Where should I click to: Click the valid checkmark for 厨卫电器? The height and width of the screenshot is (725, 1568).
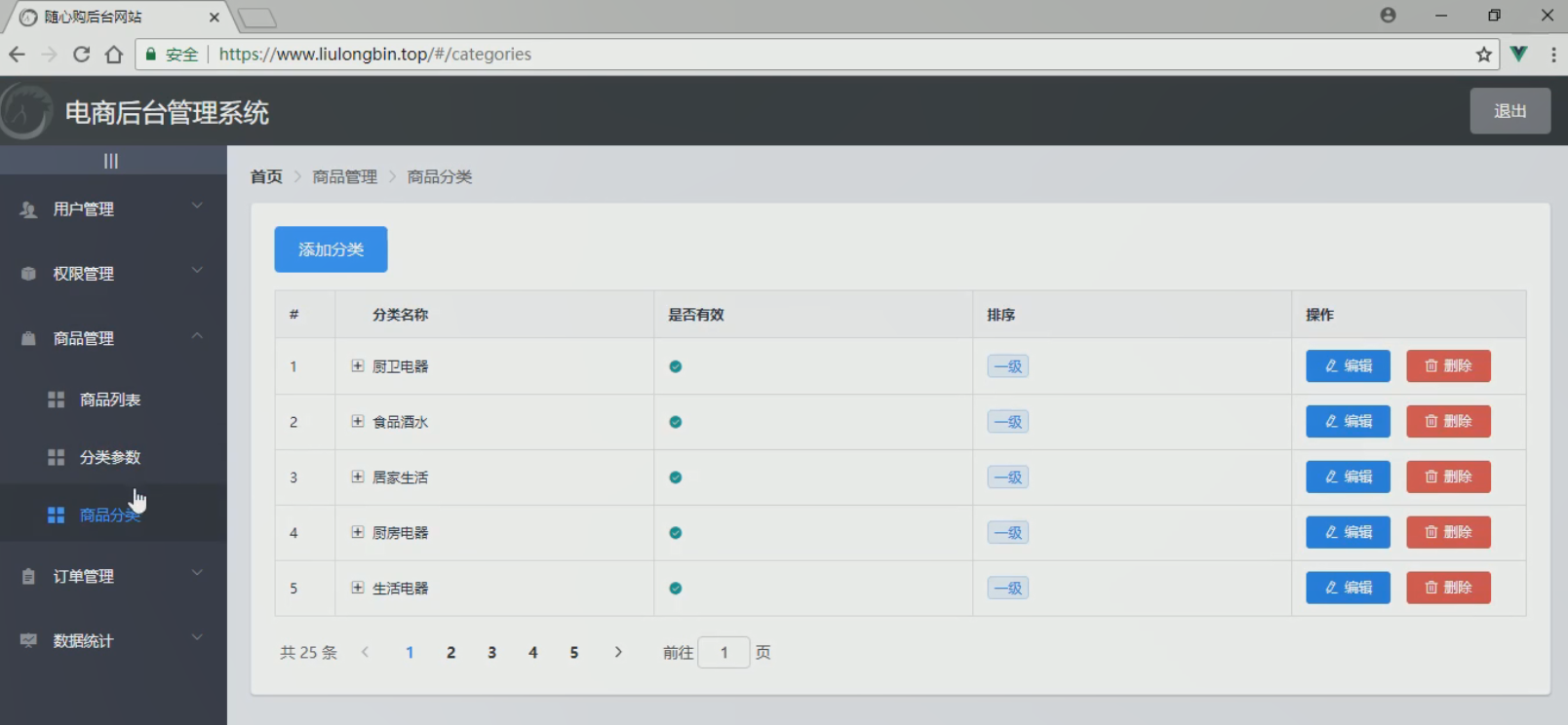(x=676, y=367)
